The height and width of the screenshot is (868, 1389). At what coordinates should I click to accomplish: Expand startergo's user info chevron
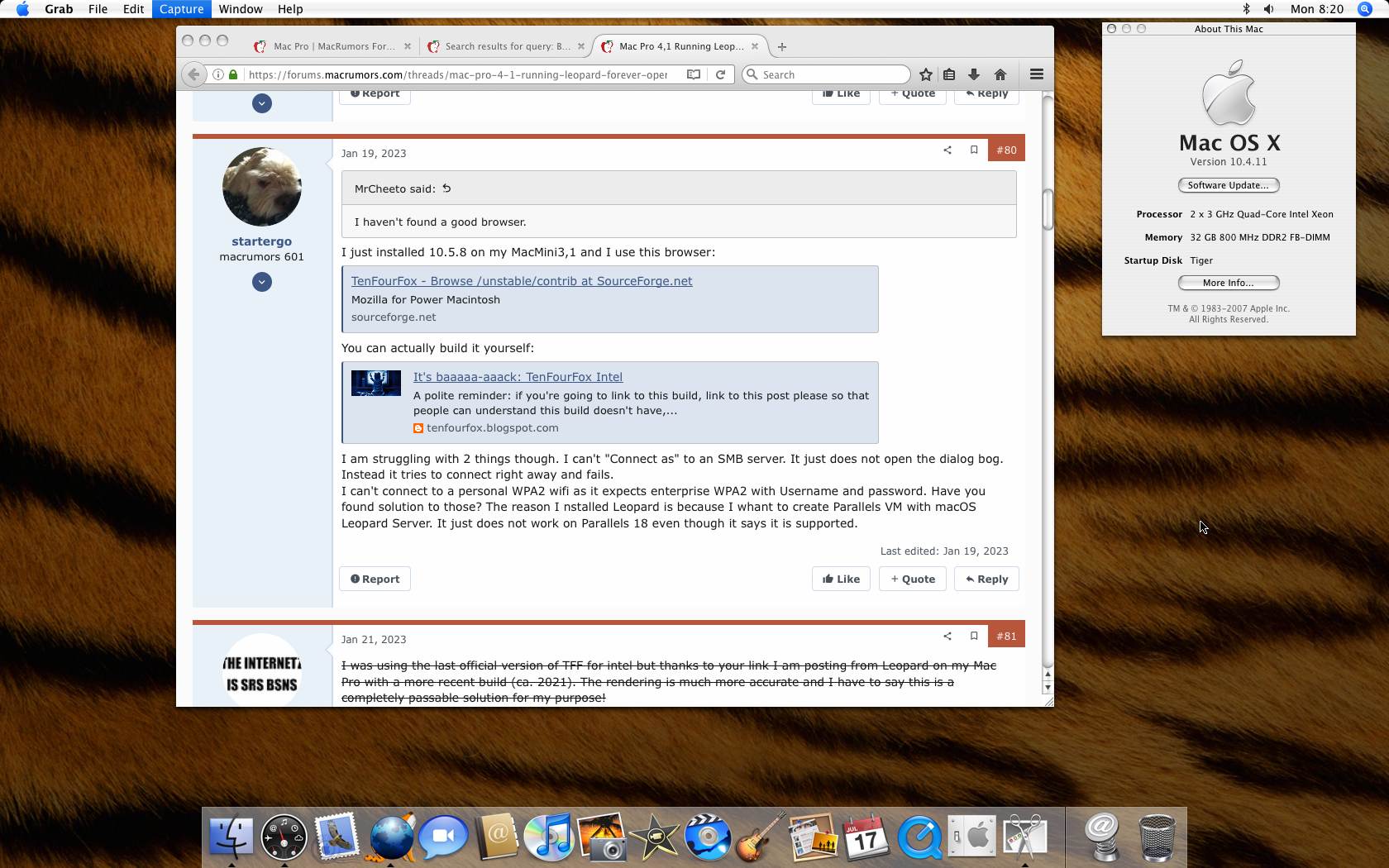[262, 282]
